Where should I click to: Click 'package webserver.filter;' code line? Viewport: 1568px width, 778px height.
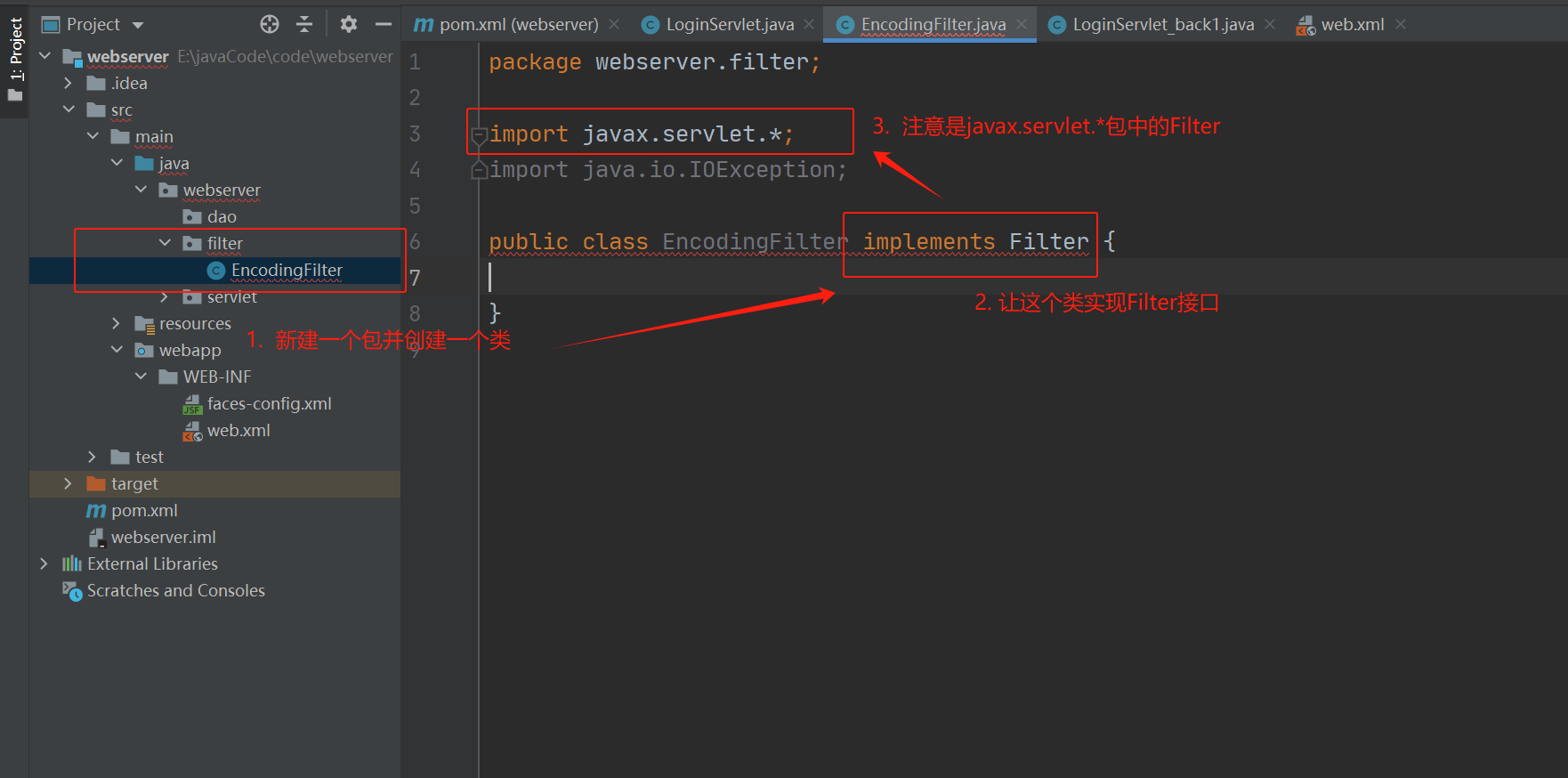[x=654, y=62]
